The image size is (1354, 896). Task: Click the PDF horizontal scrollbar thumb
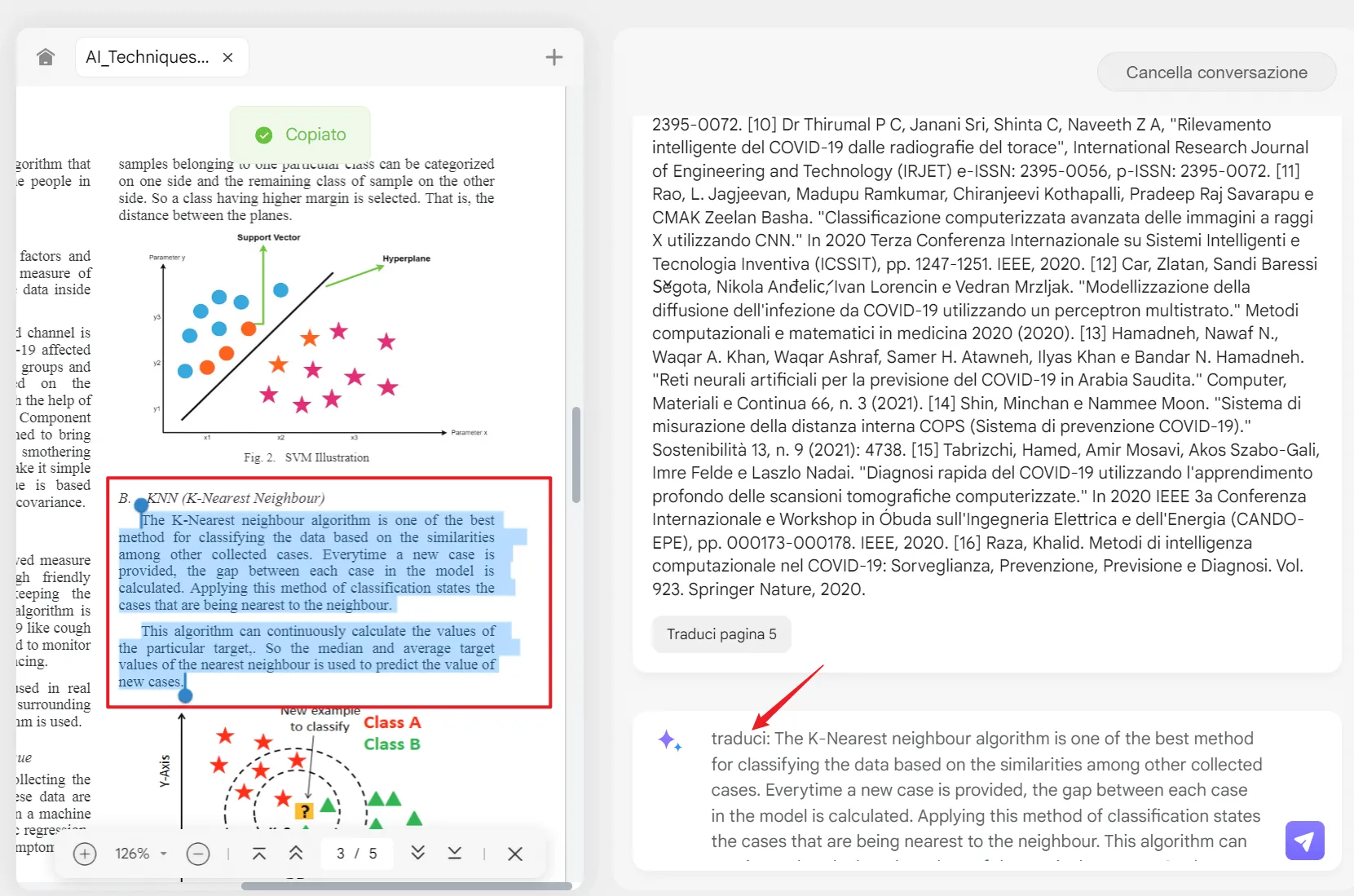[x=406, y=886]
